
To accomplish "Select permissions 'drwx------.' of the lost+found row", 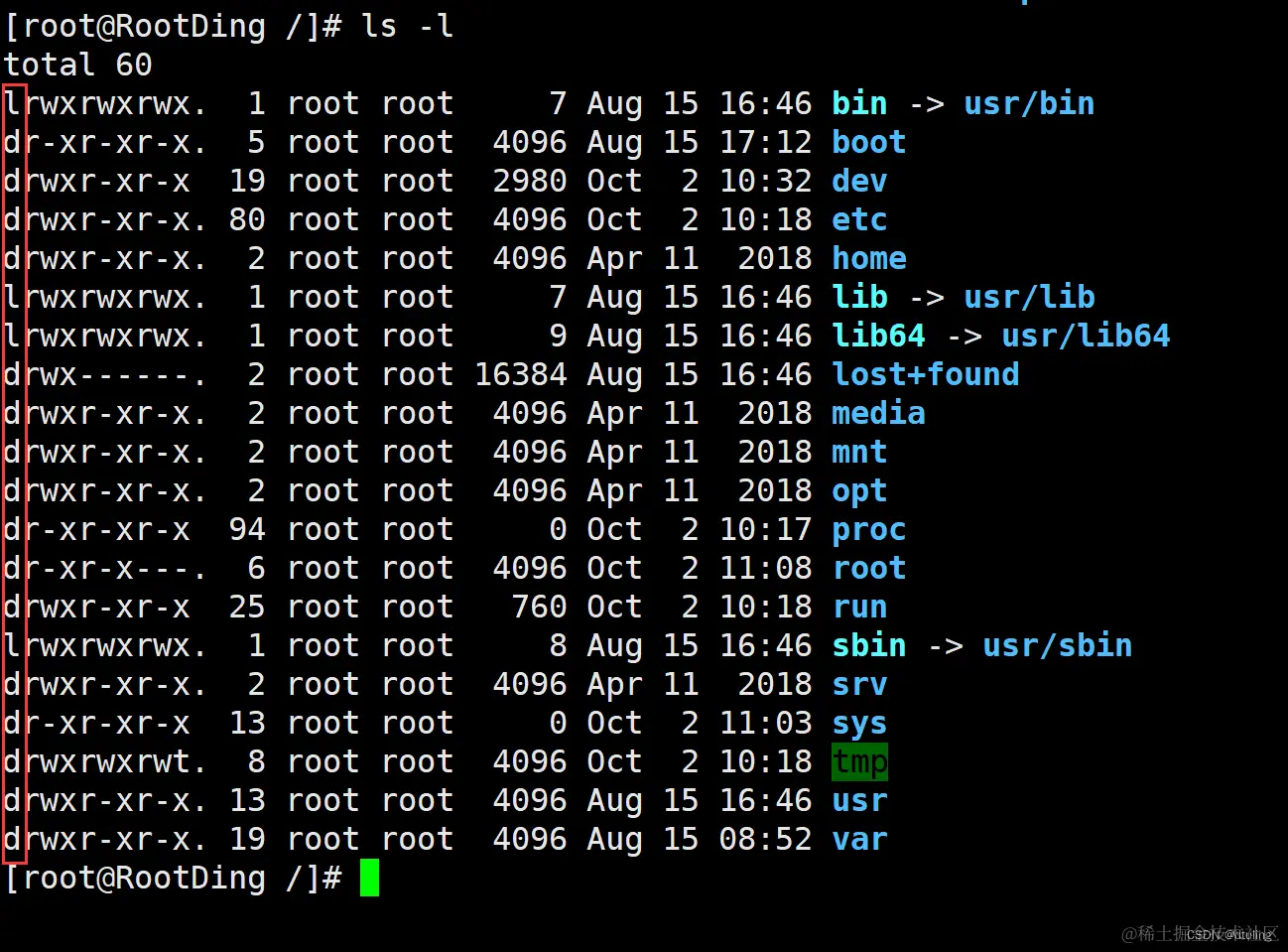I will pos(105,374).
